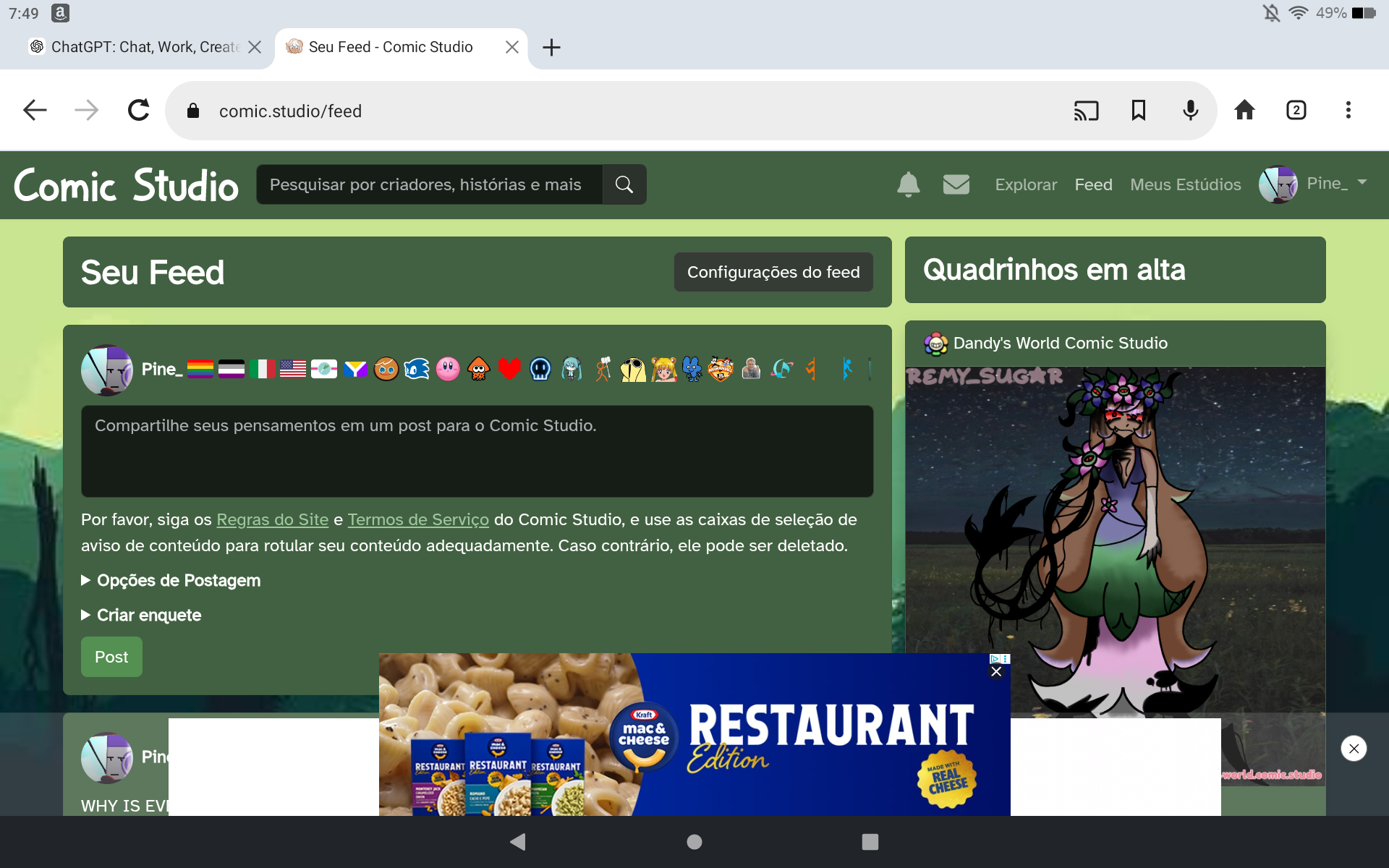This screenshot has height=868, width=1389.
Task: Click the Italy flag badge
Action: [263, 369]
